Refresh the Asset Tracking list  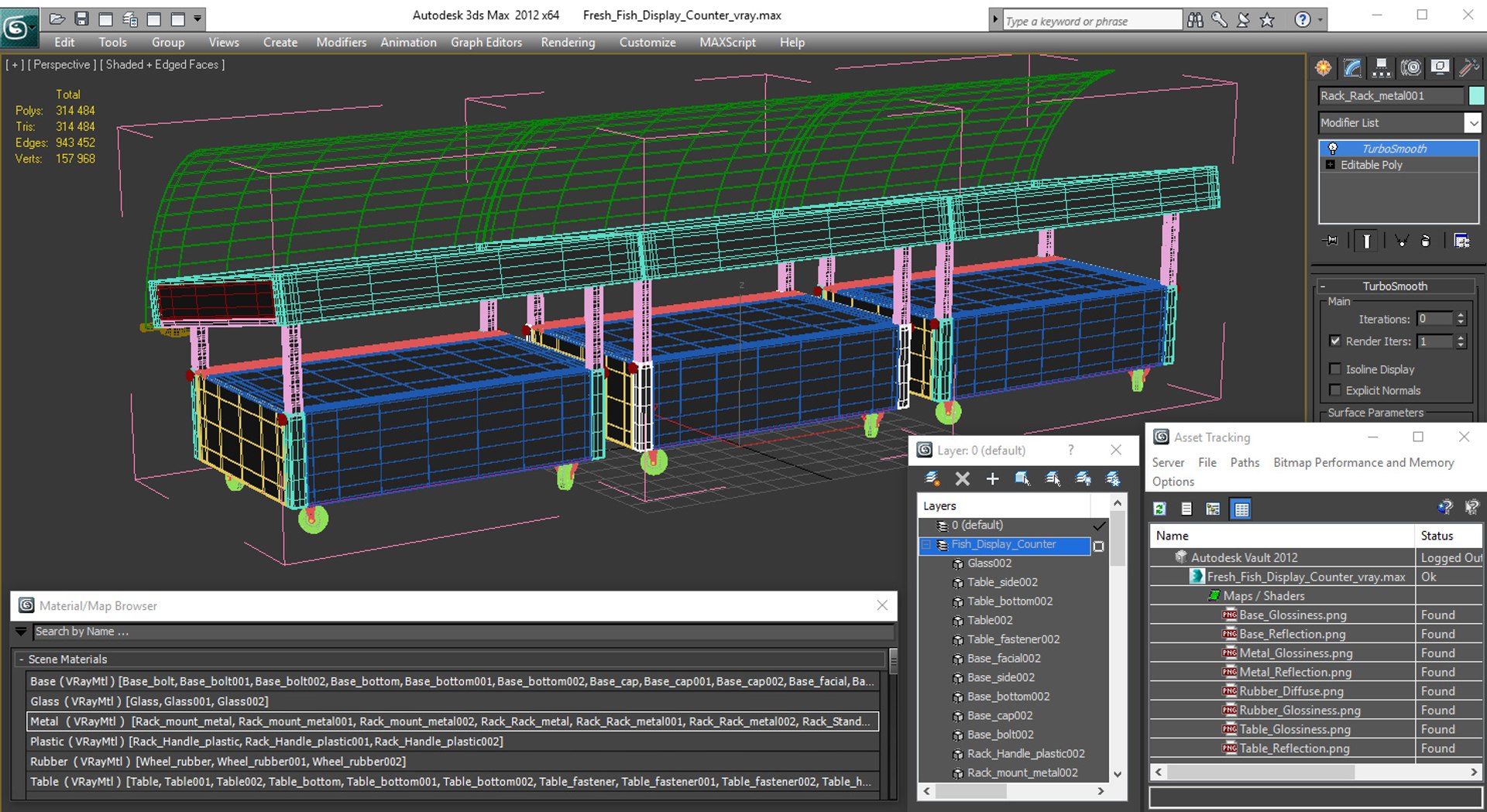tap(1159, 509)
